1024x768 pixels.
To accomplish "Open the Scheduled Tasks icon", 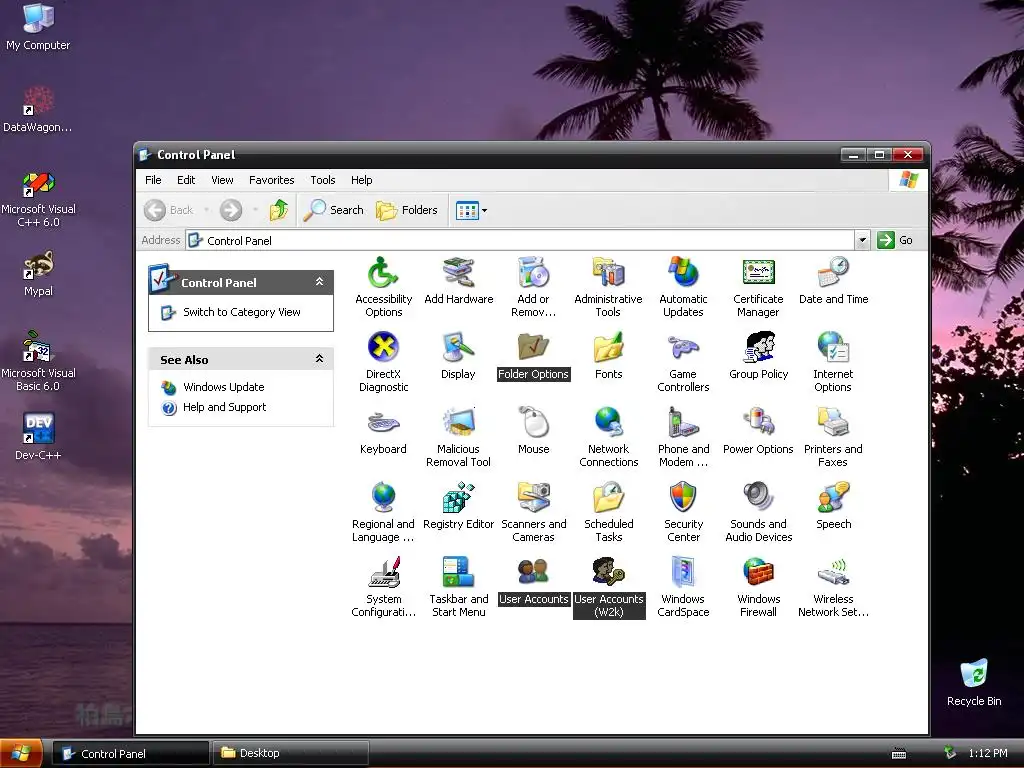I will tap(609, 512).
